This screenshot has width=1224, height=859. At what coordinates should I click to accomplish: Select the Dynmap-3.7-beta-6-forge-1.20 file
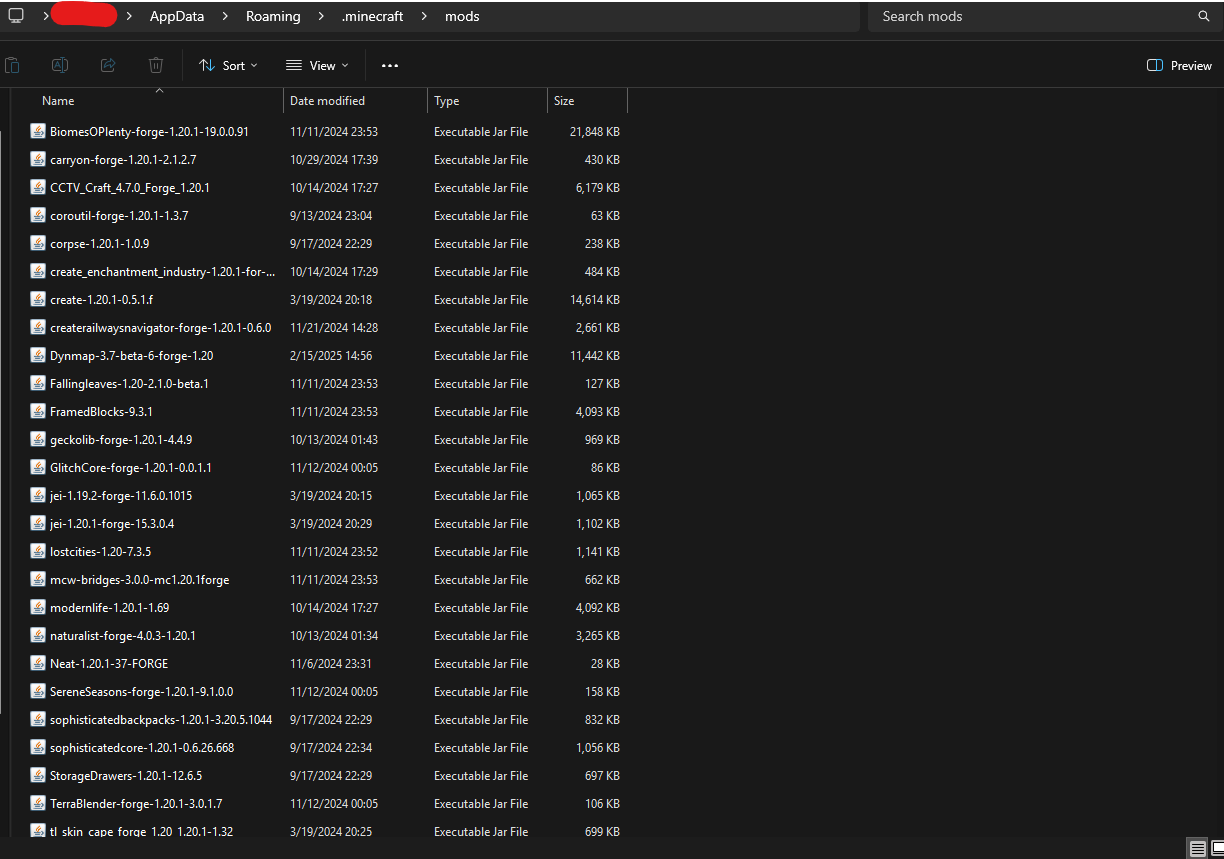pos(131,355)
